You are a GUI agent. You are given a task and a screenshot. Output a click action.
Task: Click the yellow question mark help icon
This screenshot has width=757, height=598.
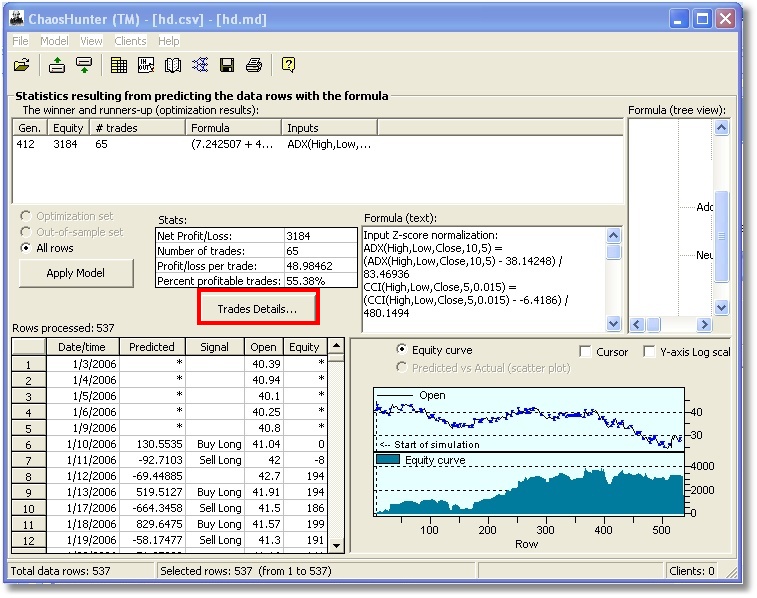tap(288, 65)
